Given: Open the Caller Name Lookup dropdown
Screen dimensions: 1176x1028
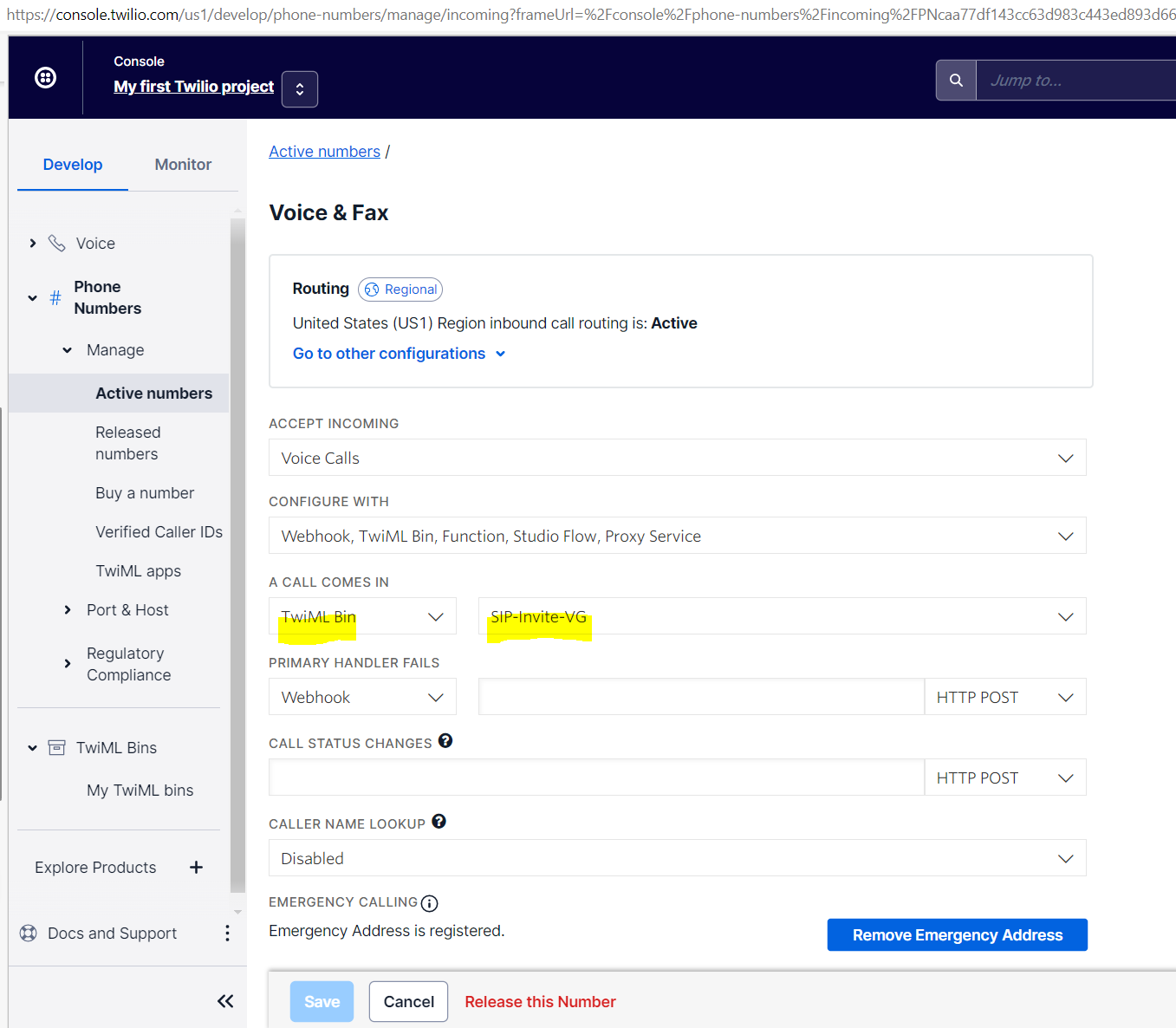Looking at the screenshot, I should (678, 858).
